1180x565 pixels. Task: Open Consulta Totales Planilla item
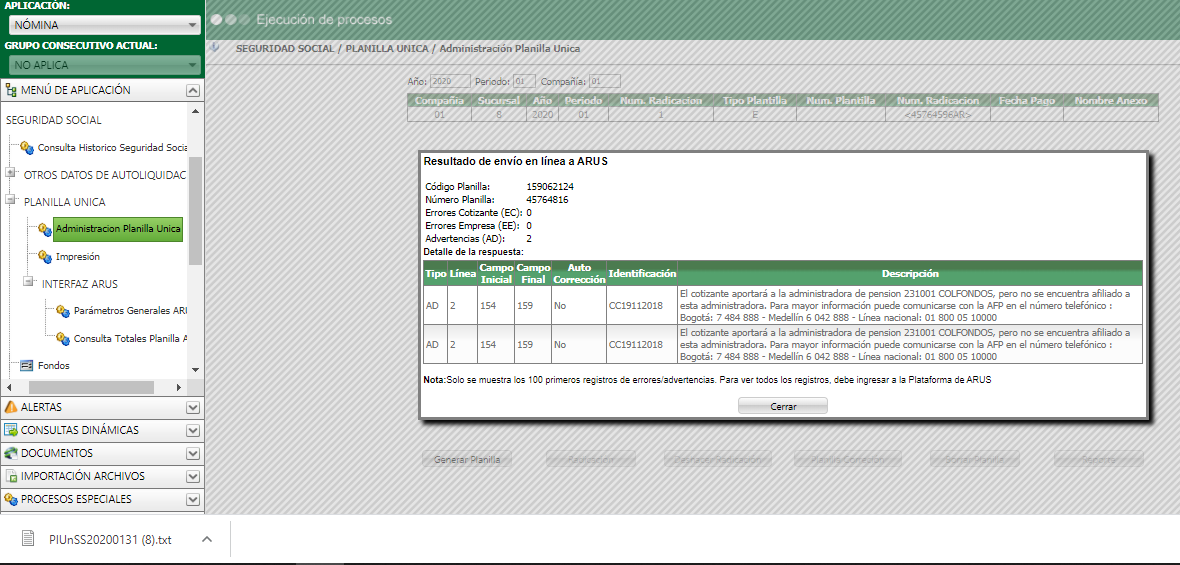(130, 339)
